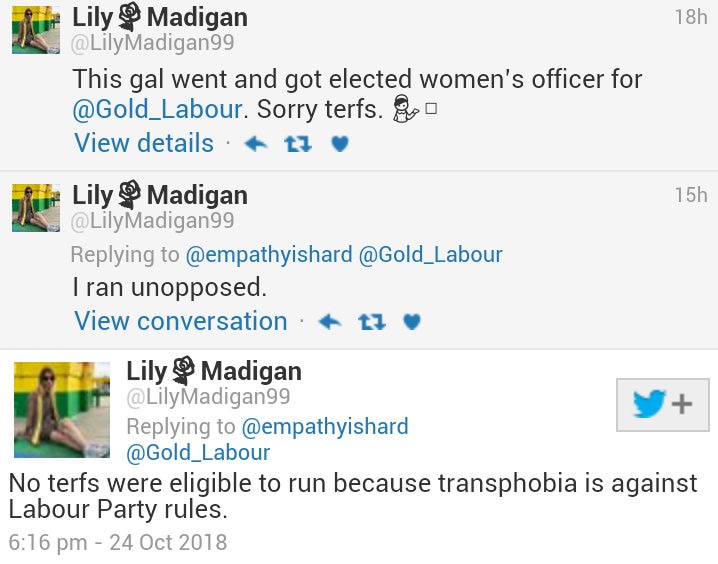Open profile picture on second tweet
This screenshot has height=564, width=718.
tap(36, 207)
